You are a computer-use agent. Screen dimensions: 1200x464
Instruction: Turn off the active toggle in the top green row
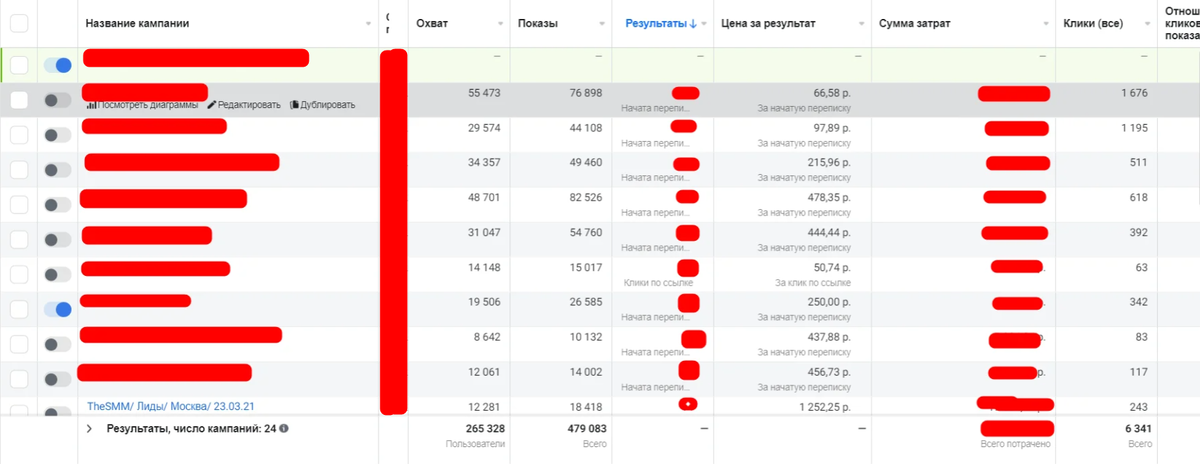(58, 66)
